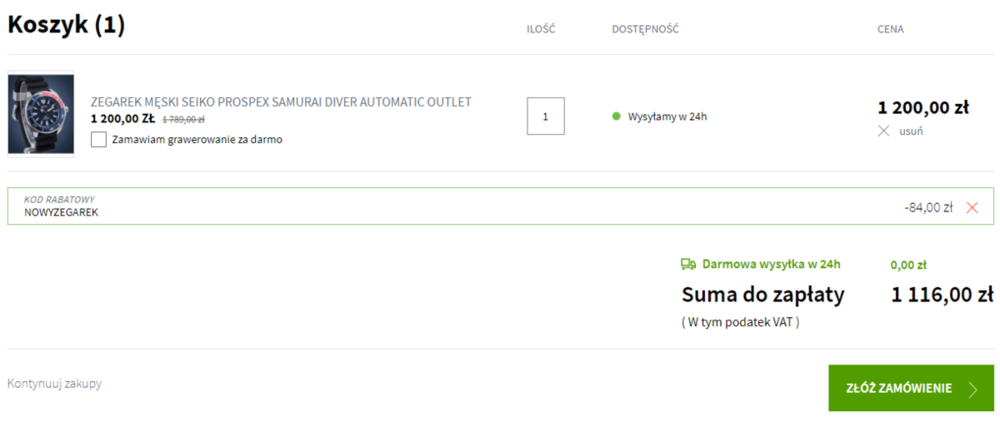This screenshot has width=1000, height=422.
Task: Remove the NOWYZEGAREK discount code with red X
Action: point(972,207)
